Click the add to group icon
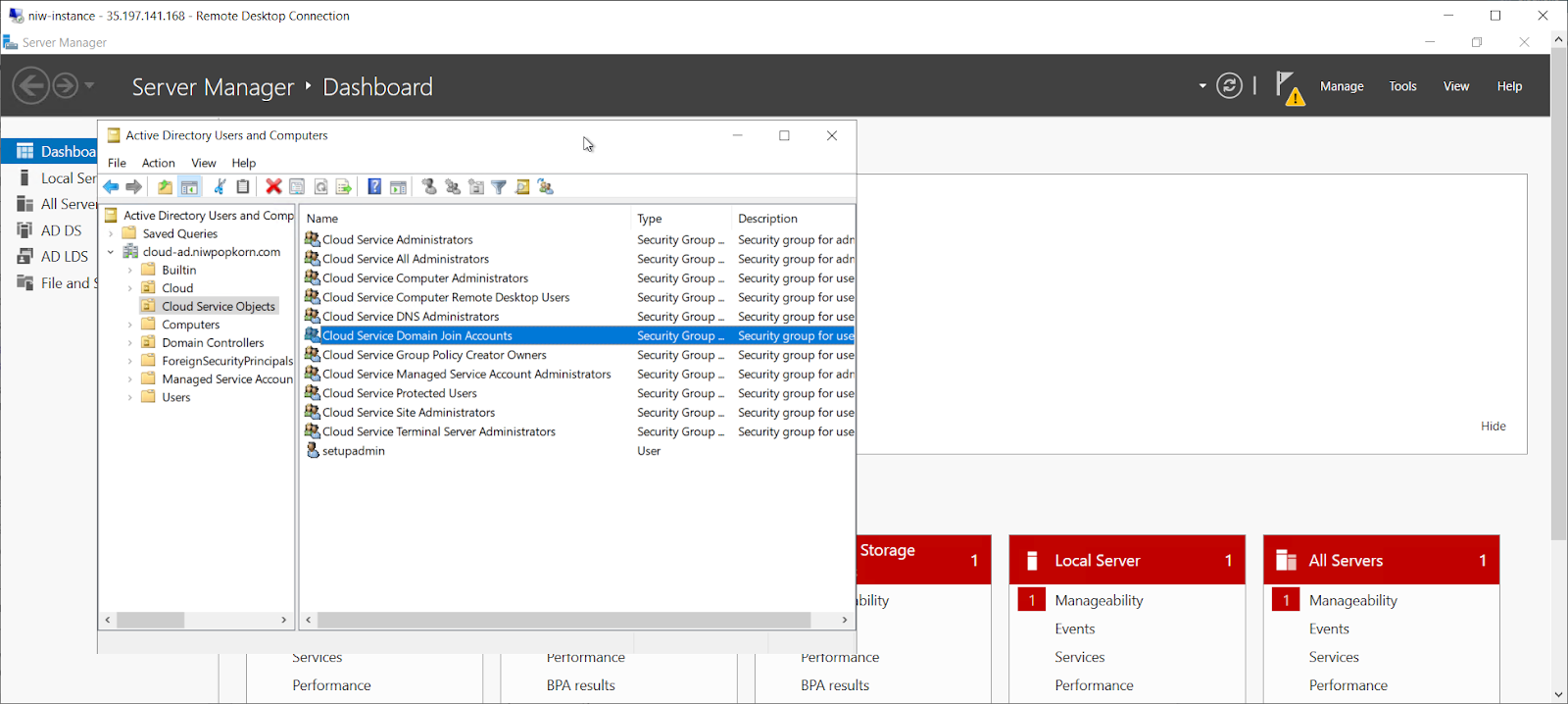Screen dimensions: 1568x704 click(546, 186)
